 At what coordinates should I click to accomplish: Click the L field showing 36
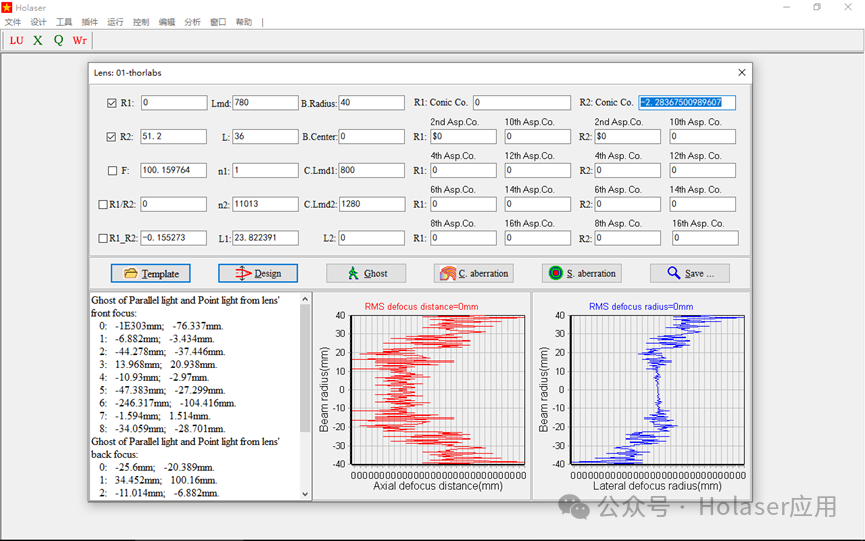coord(265,136)
